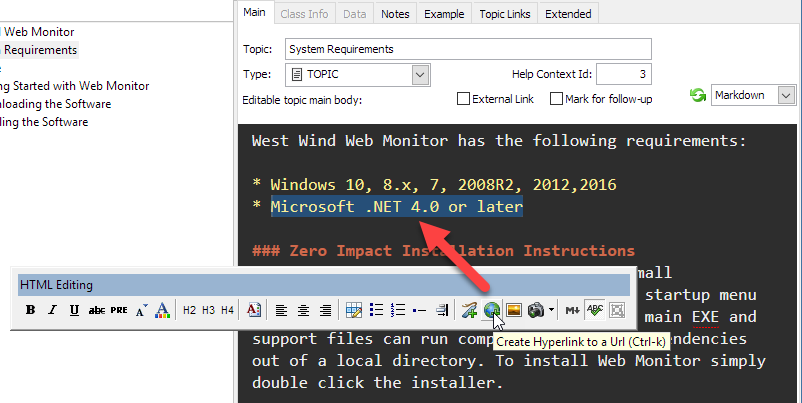
Task: Insert an image
Action: click(514, 310)
